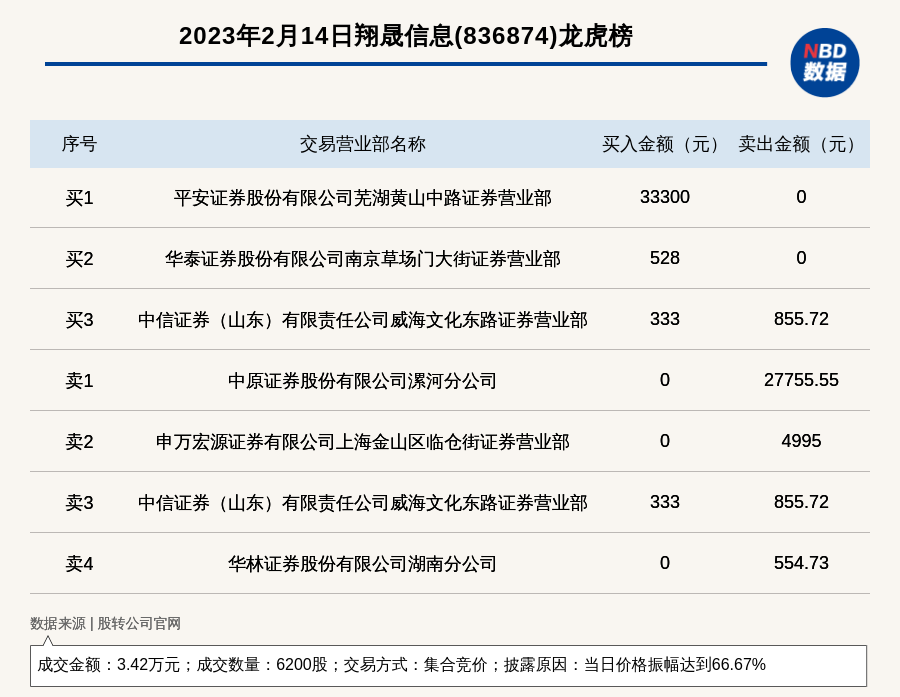Image resolution: width=900 pixels, height=697 pixels.
Task: Select the 买3 row label
Action: [79, 320]
